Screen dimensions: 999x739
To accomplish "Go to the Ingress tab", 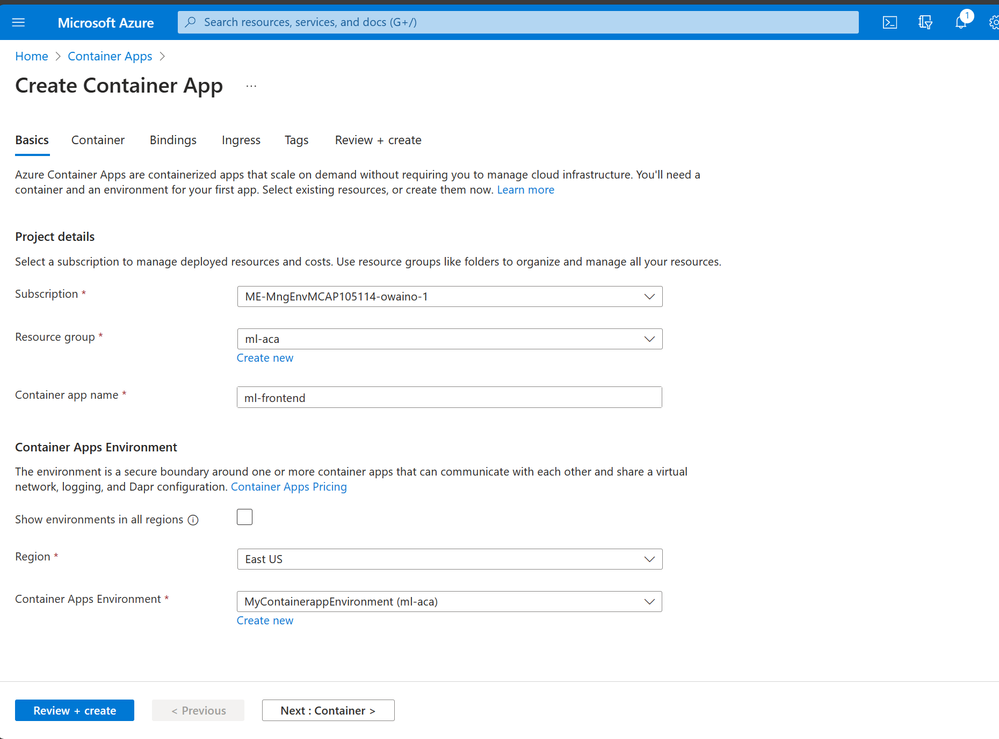I will coord(241,140).
